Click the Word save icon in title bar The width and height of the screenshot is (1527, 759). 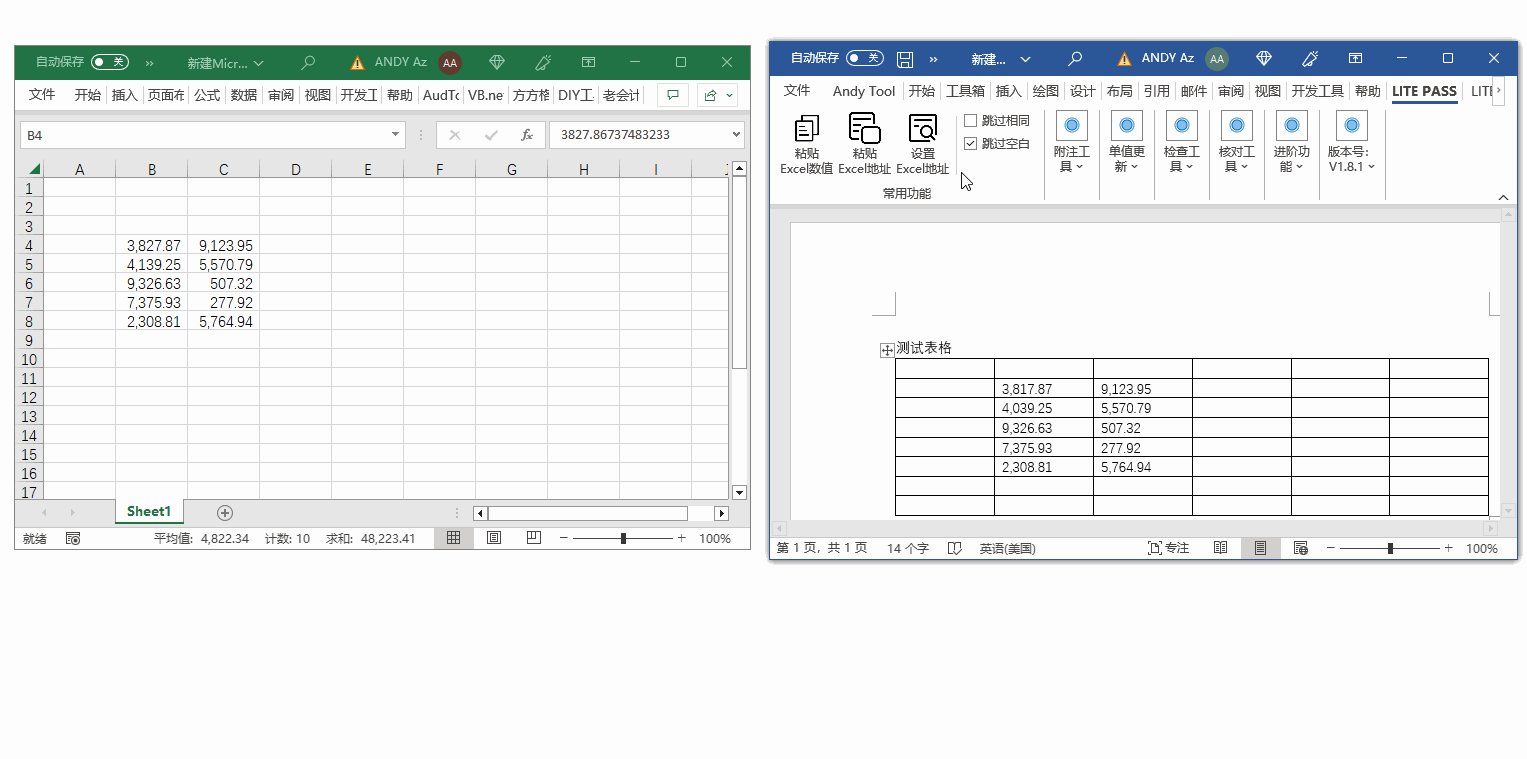[904, 59]
